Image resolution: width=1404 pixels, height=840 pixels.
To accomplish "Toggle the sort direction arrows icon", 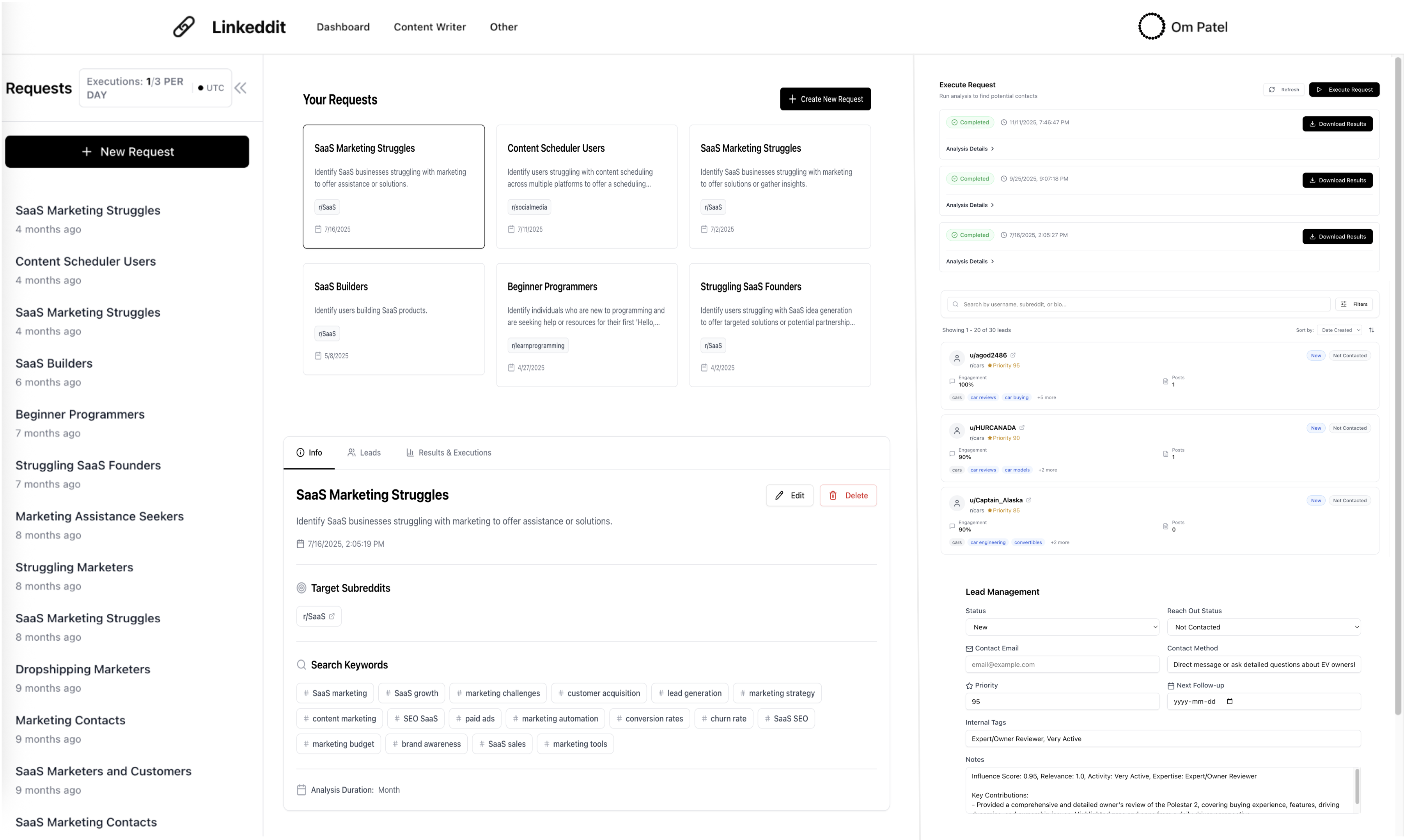I will [1372, 330].
